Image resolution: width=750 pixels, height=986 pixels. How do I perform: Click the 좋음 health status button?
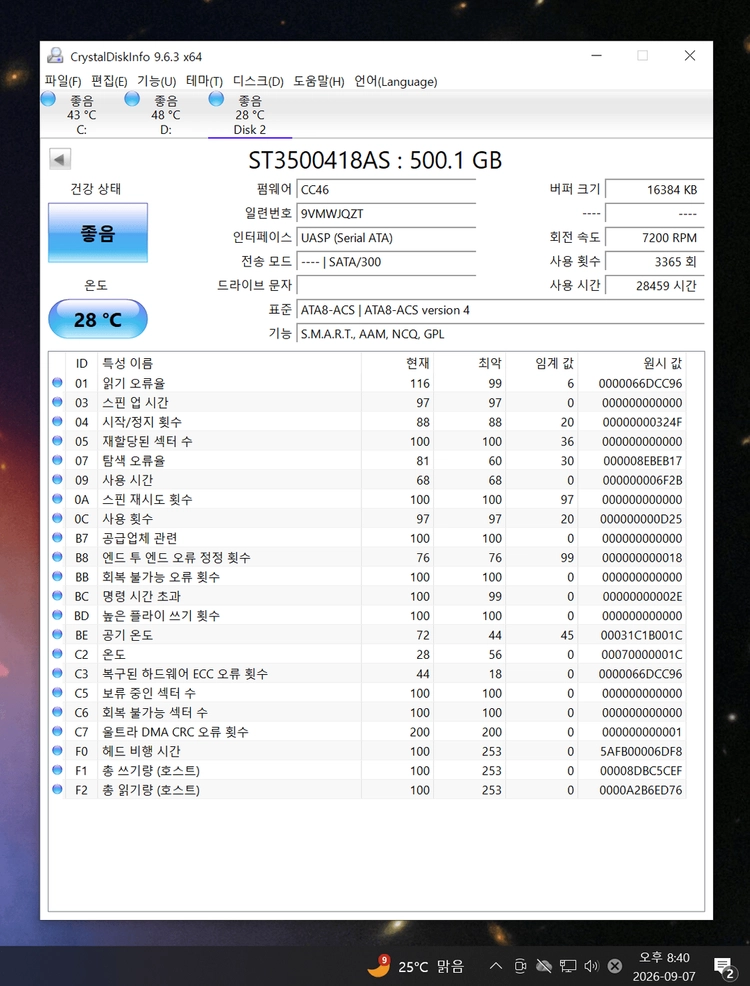pos(97,233)
